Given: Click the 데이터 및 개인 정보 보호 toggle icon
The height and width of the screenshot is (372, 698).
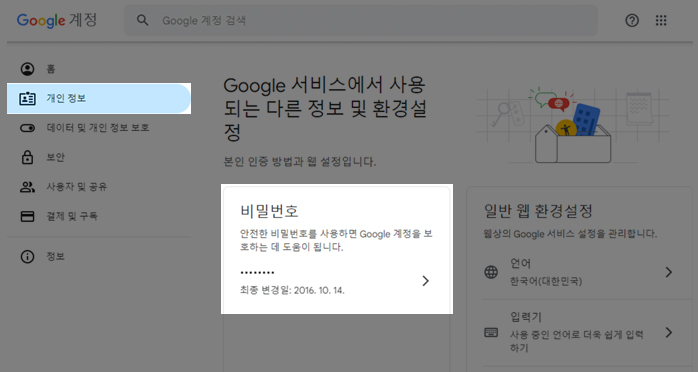Looking at the screenshot, I should tap(28, 128).
